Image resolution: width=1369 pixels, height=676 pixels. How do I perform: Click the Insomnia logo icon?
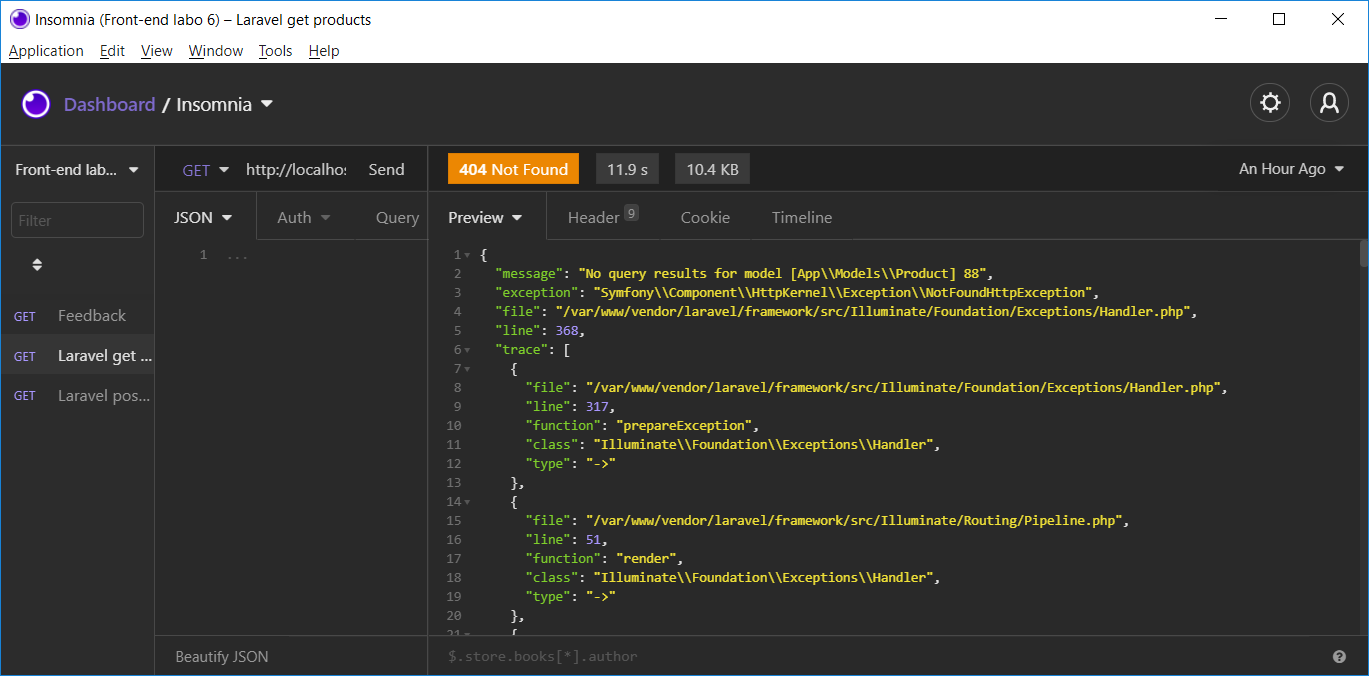pos(36,104)
